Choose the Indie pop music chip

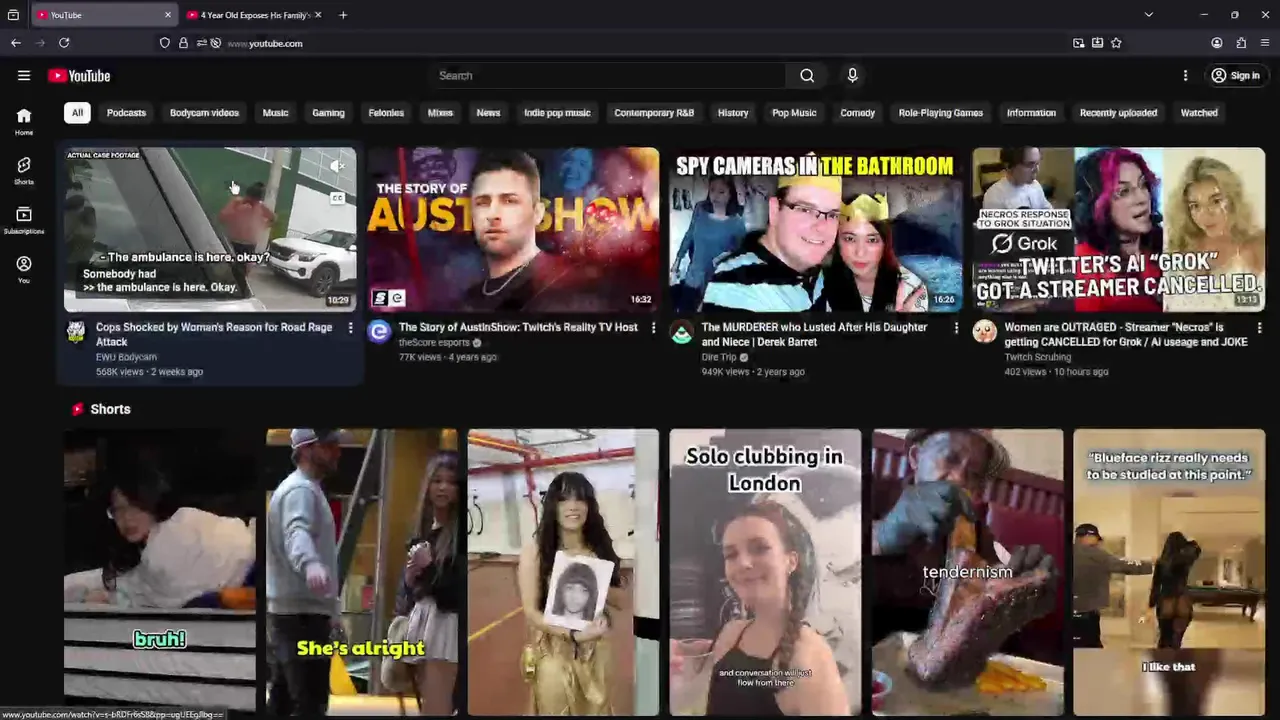(x=557, y=113)
